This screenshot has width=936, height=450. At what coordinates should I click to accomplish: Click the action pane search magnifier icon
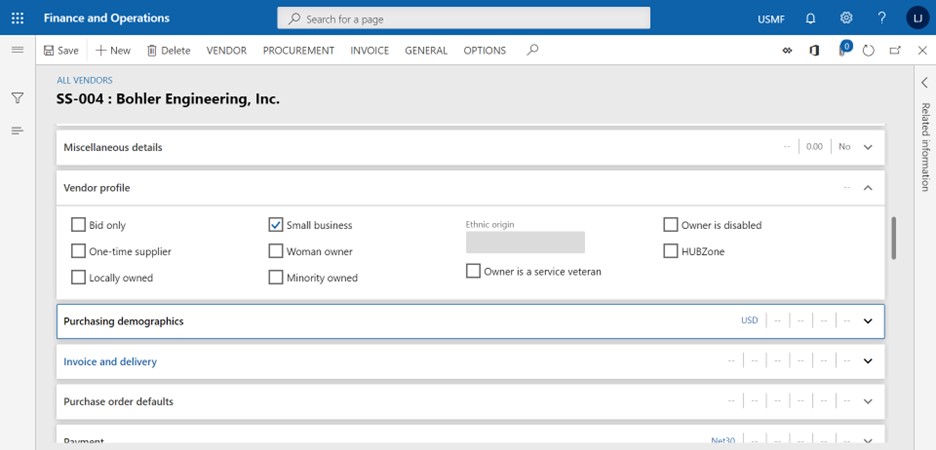click(532, 50)
